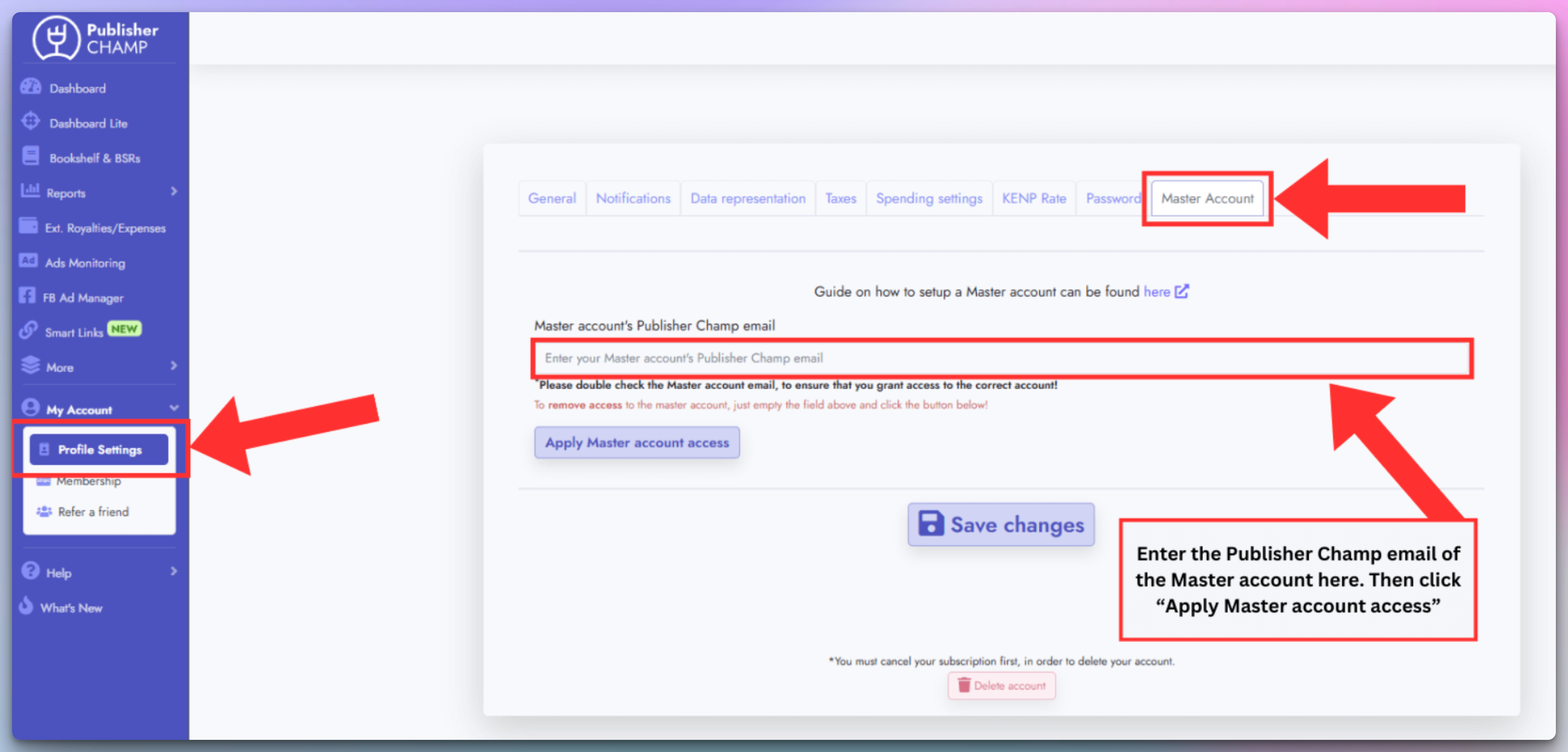The height and width of the screenshot is (752, 1568).
Task: Open the Password tab
Action: point(1113,199)
